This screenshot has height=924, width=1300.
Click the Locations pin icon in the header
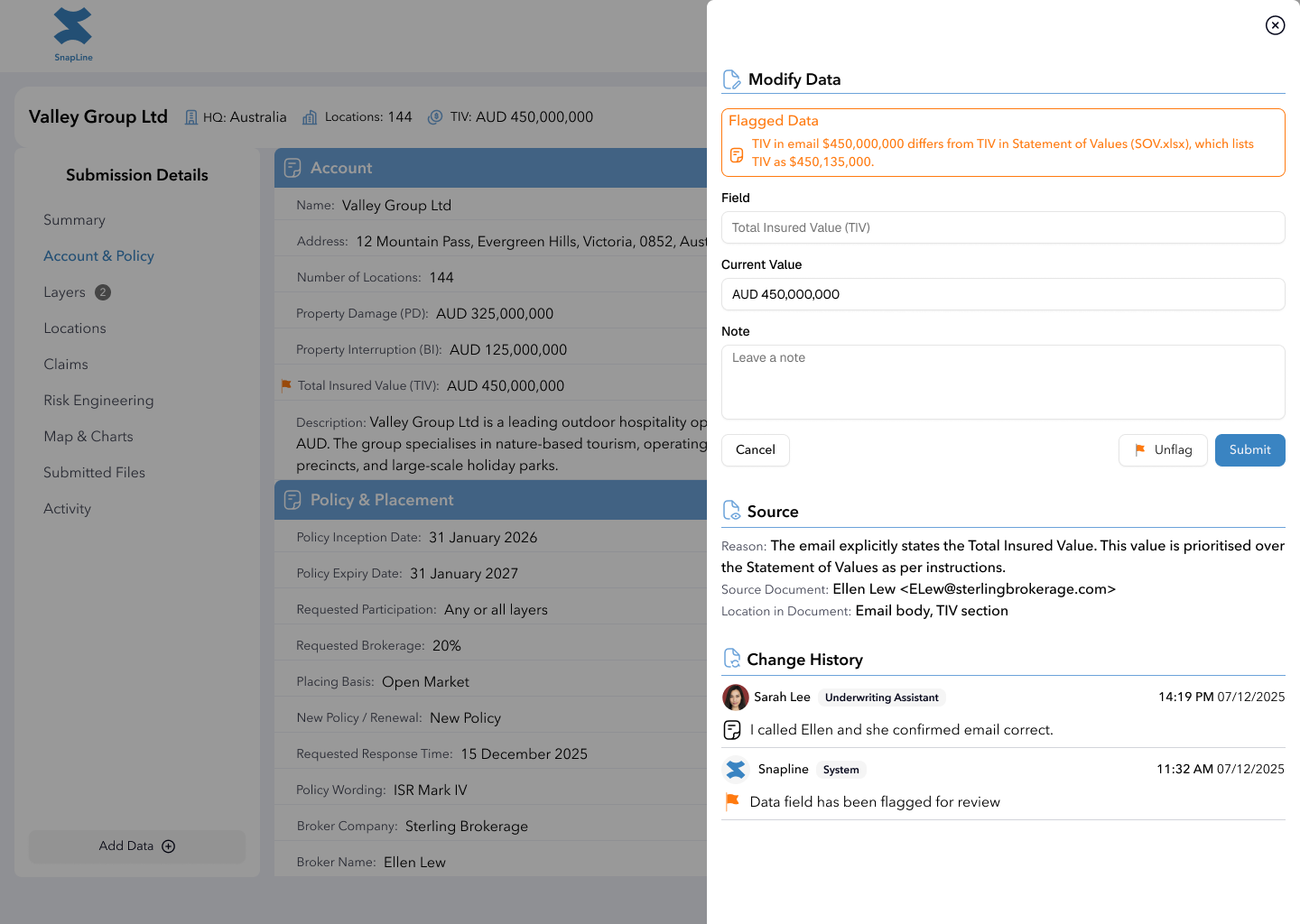(309, 116)
